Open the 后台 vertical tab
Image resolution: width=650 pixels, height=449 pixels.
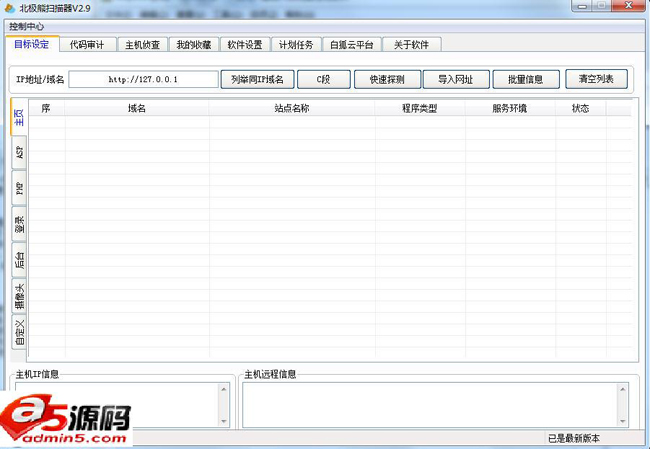click(x=19, y=260)
